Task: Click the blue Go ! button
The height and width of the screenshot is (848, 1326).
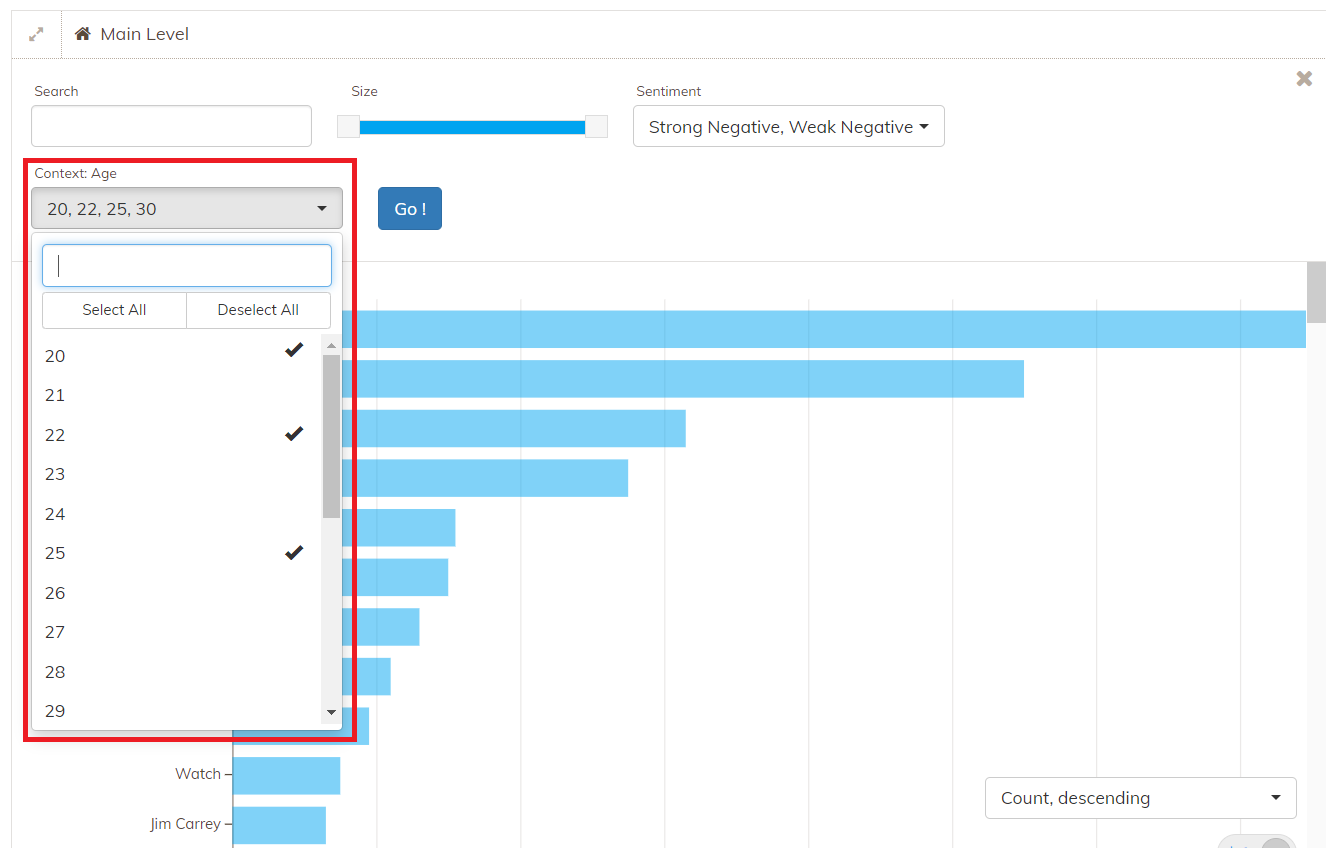Action: [x=410, y=209]
